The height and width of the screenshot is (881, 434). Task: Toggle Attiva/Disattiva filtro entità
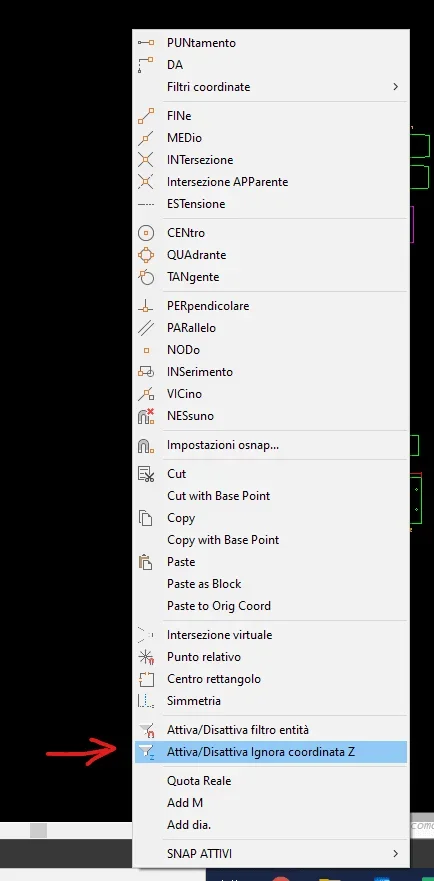[x=271, y=730]
